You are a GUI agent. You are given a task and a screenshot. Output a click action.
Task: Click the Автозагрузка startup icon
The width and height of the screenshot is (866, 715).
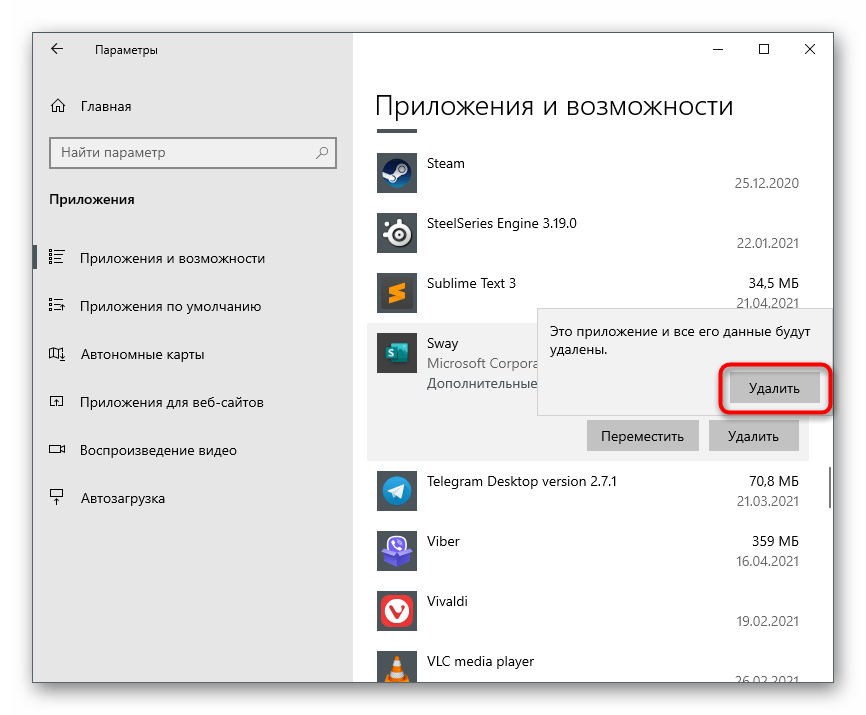56,497
